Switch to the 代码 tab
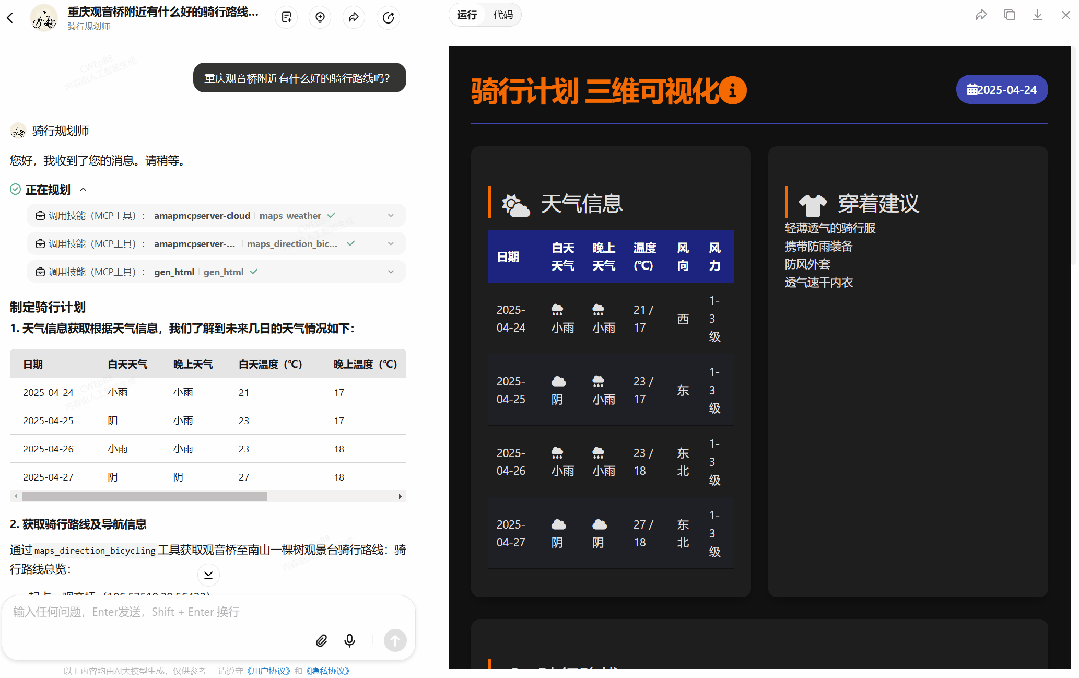This screenshot has width=1079, height=678. point(502,15)
